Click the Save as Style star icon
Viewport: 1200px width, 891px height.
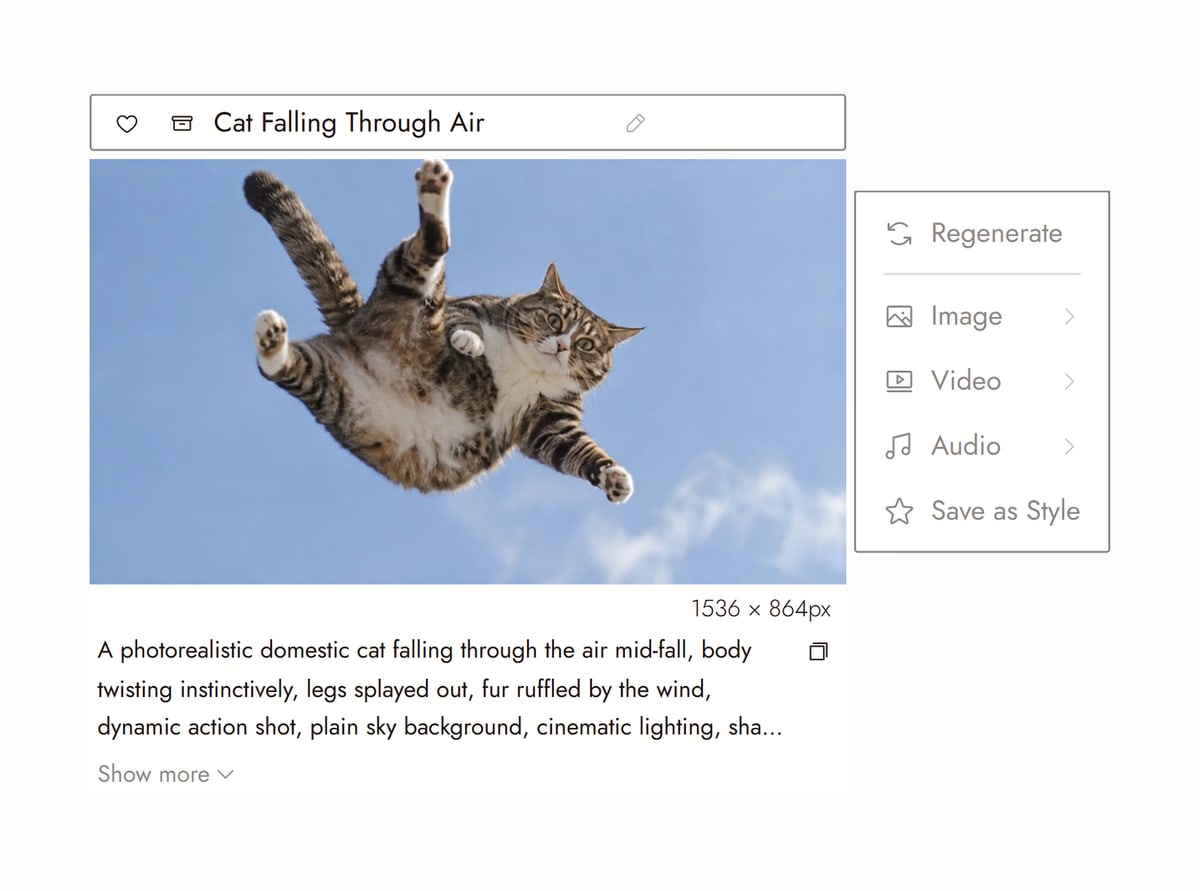pos(899,512)
